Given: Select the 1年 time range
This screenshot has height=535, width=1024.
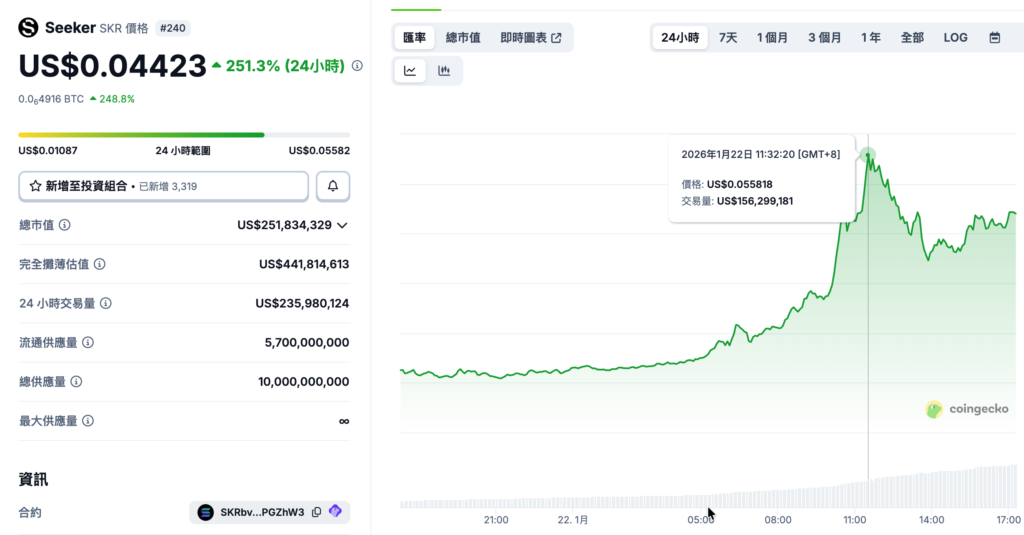Looking at the screenshot, I should click(x=871, y=38).
